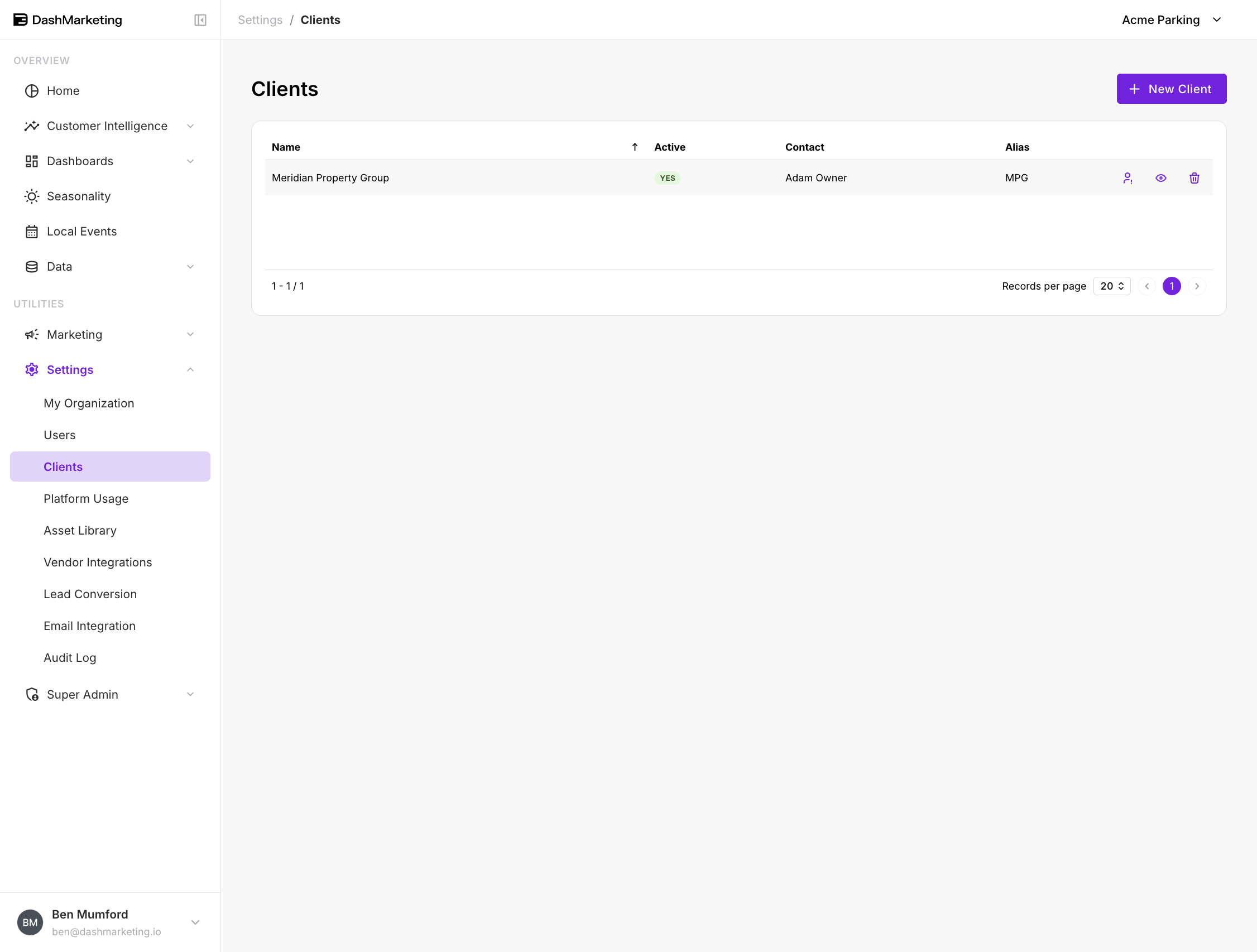Open Lead Conversion settings
This screenshot has height=952, width=1257.
point(111,594)
